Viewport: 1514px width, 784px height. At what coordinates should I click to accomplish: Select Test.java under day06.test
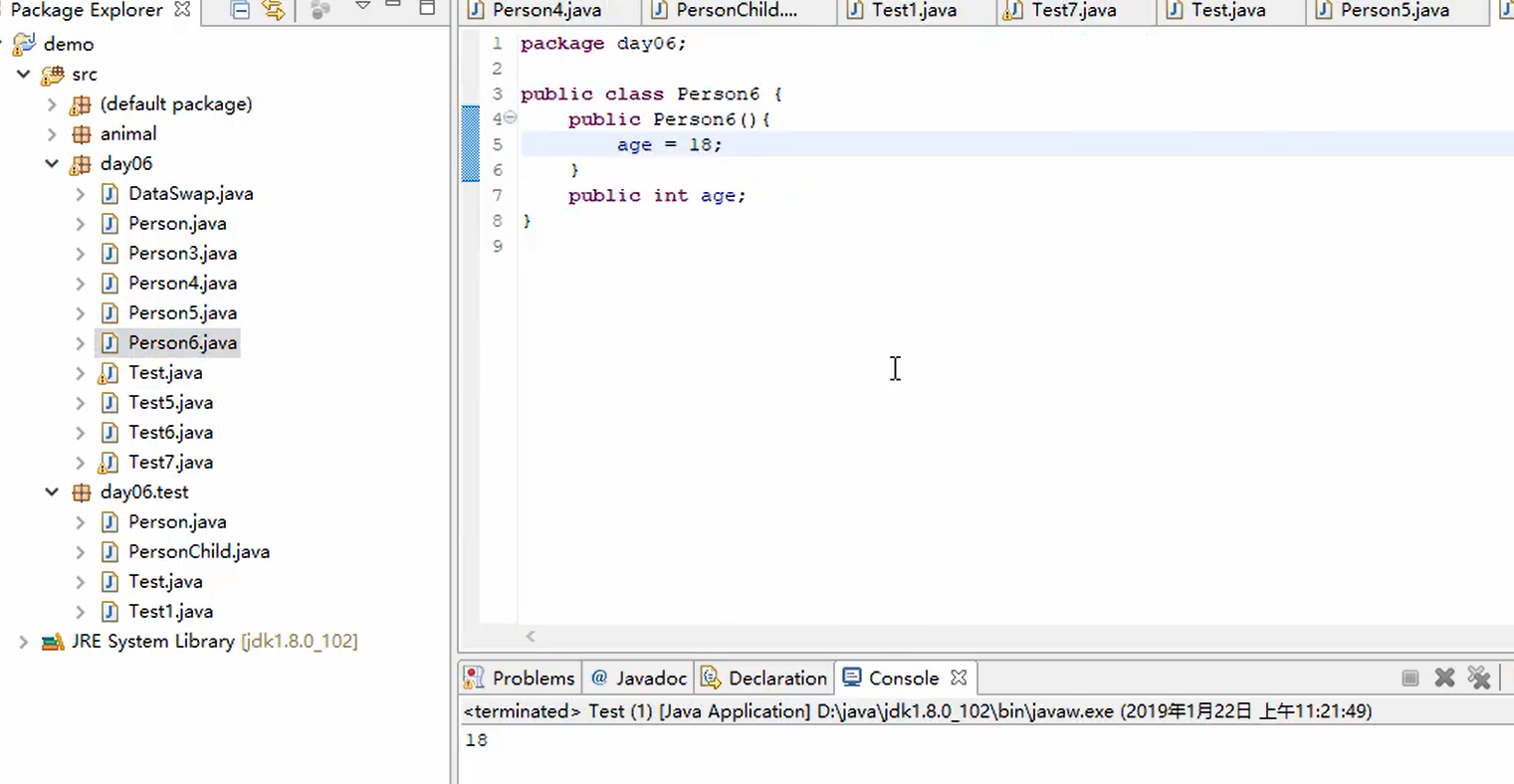click(165, 582)
